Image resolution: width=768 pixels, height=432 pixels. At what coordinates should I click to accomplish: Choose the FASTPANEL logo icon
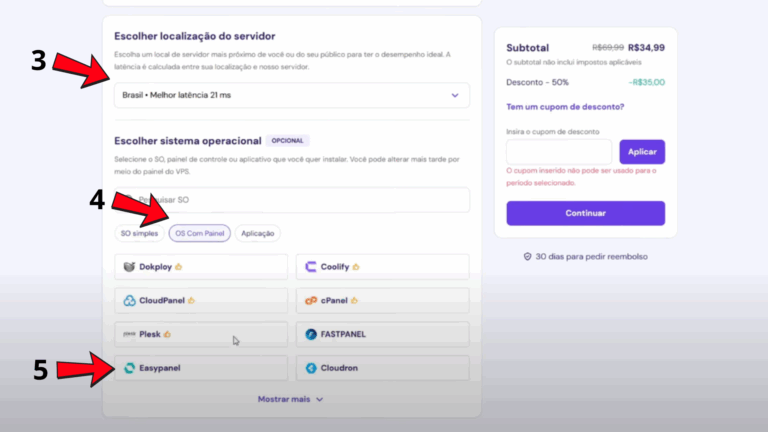click(x=311, y=334)
